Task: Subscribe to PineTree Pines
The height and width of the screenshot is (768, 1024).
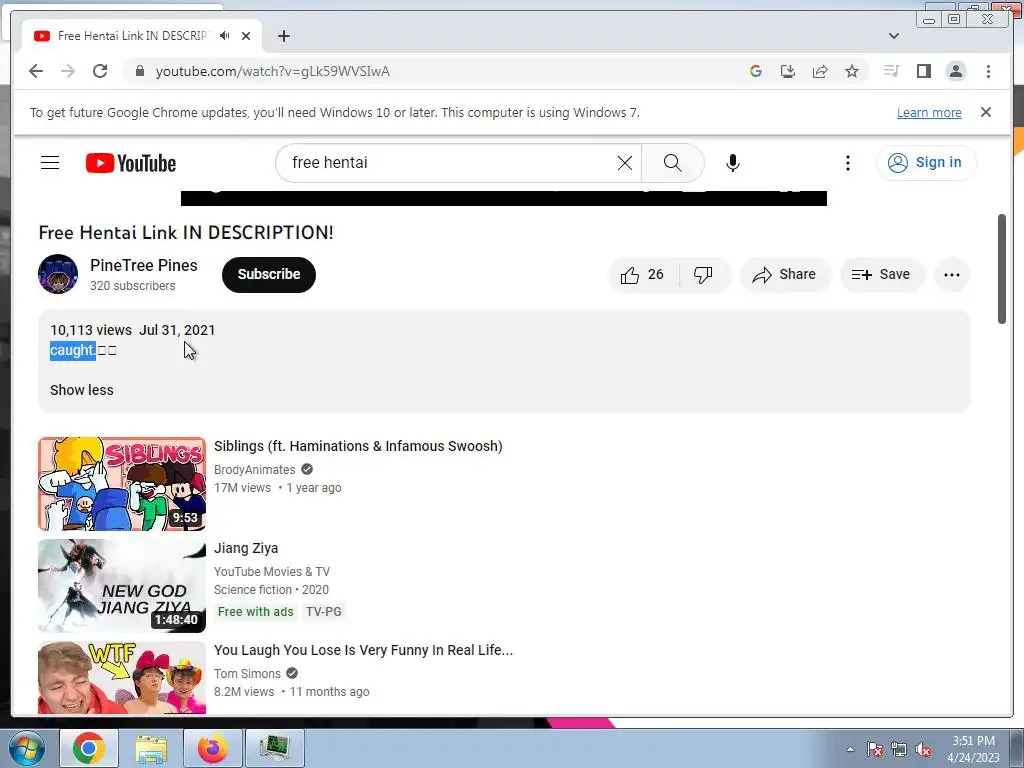Action: [268, 274]
